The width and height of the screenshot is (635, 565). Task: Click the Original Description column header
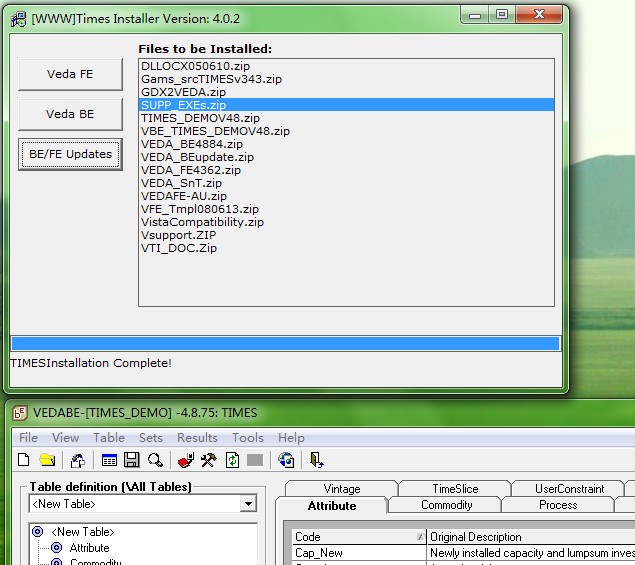coord(531,537)
